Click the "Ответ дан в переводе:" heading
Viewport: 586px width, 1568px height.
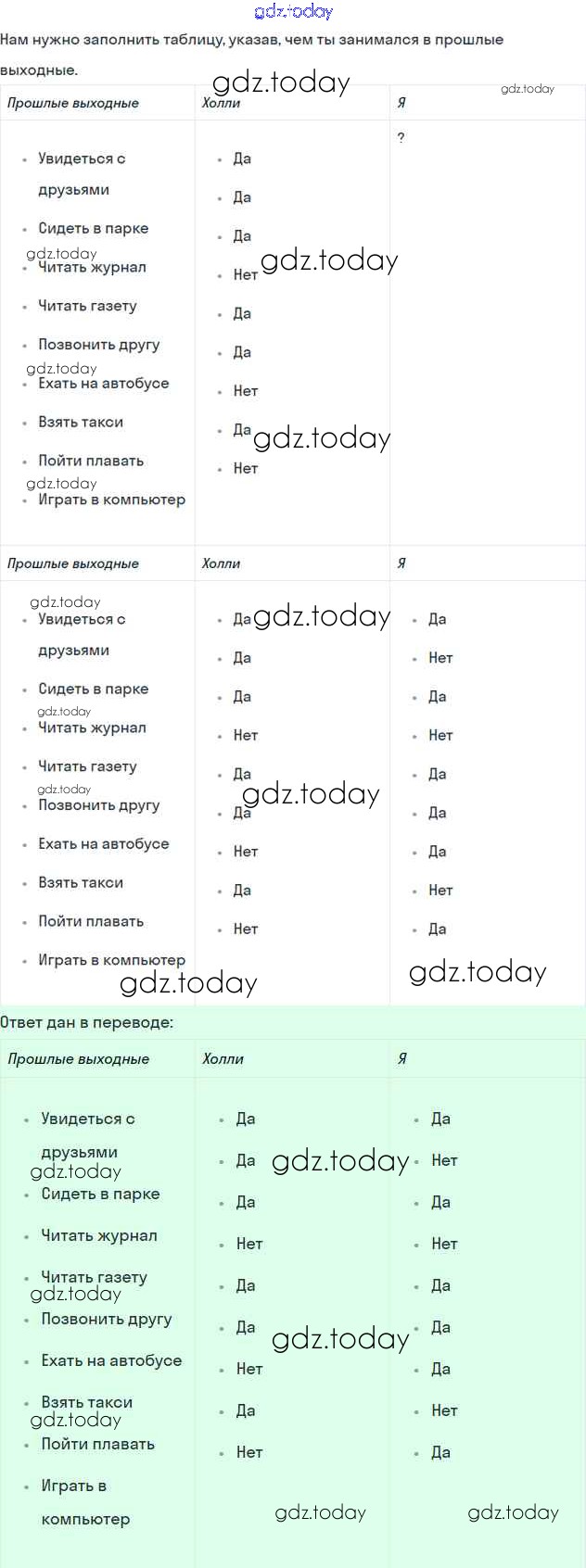pyautogui.click(x=86, y=1022)
